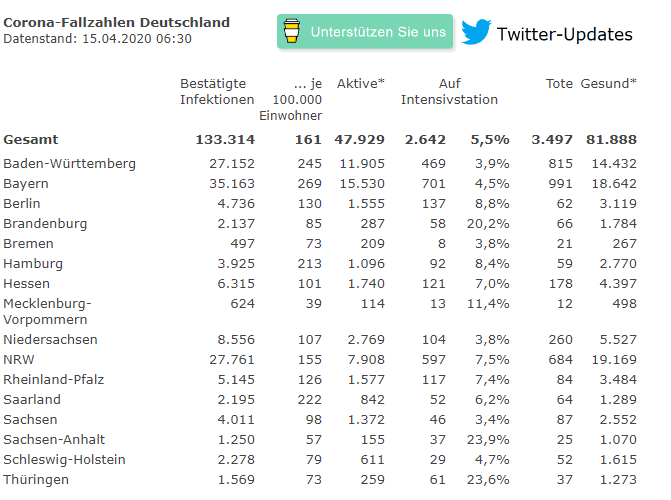Screen dimensions: 671x500
Task: Click the je 100.000 Einwohner header
Action: [291, 99]
